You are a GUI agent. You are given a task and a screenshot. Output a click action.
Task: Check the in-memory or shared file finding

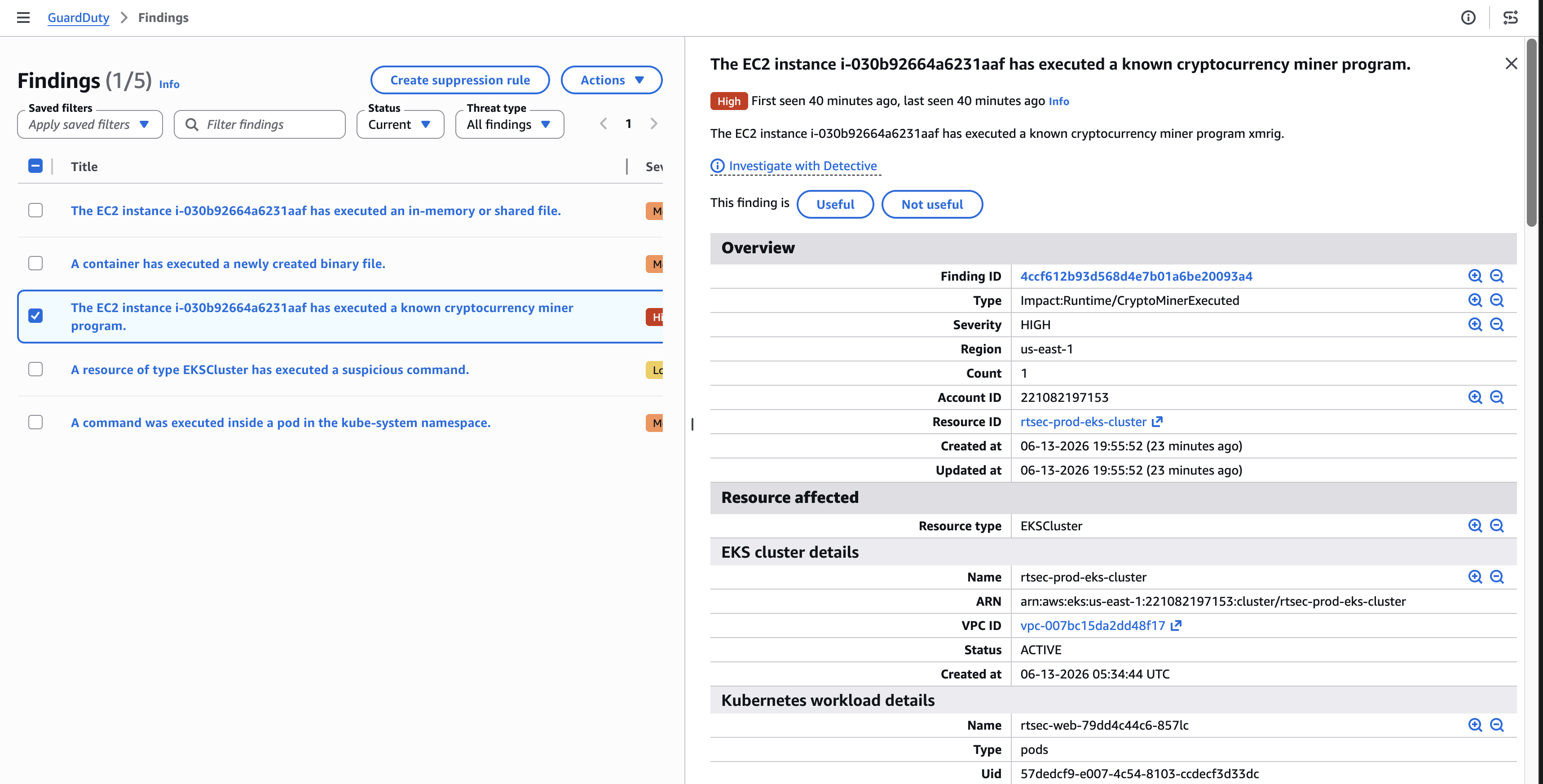point(35,210)
